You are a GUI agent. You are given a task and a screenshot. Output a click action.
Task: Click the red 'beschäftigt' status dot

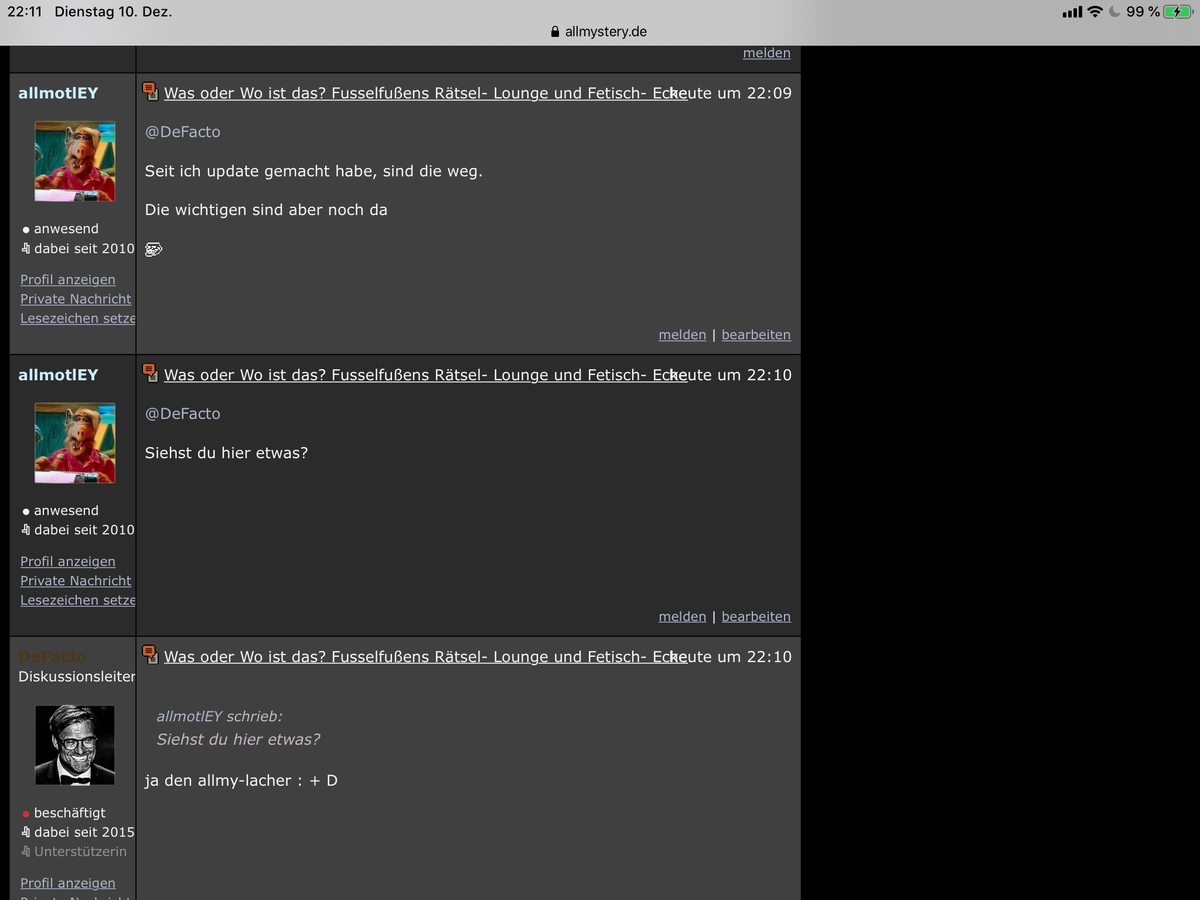tap(26, 814)
